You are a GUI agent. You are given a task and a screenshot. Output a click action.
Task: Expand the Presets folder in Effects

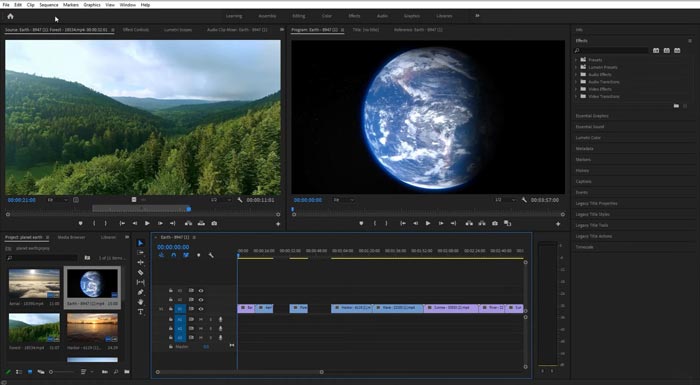(x=576, y=60)
